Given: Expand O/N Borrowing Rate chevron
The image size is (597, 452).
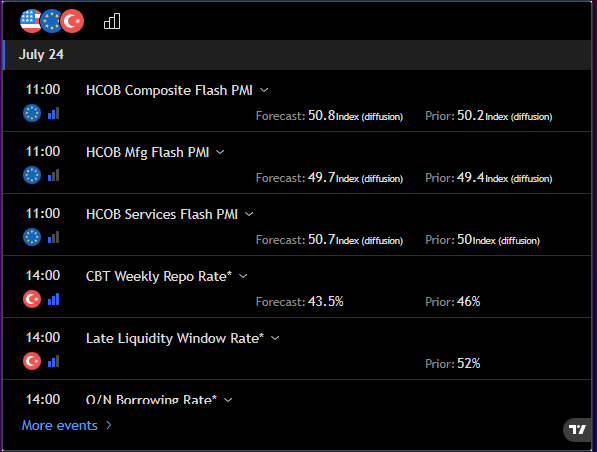Looking at the screenshot, I should pyautogui.click(x=228, y=400).
